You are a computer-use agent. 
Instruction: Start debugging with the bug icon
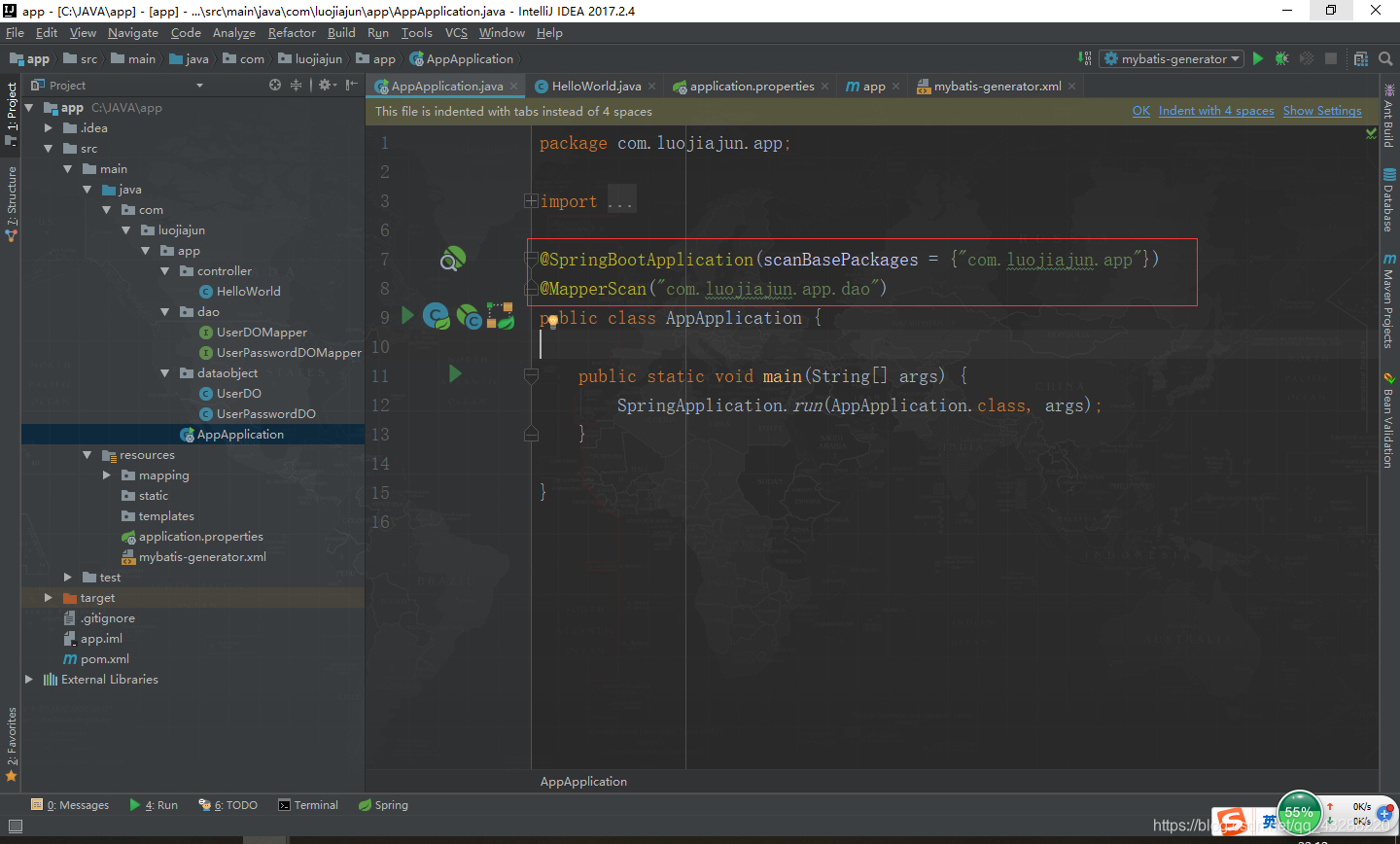1282,58
